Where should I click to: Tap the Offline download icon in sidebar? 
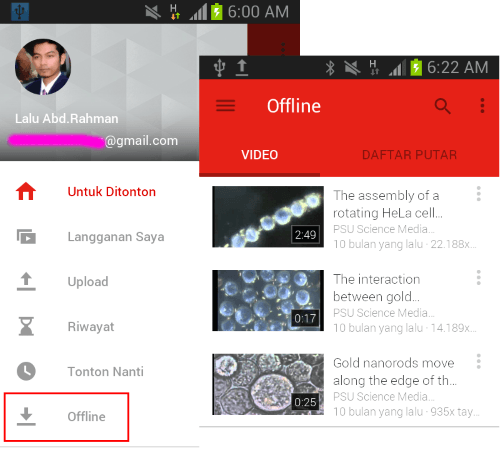26,416
